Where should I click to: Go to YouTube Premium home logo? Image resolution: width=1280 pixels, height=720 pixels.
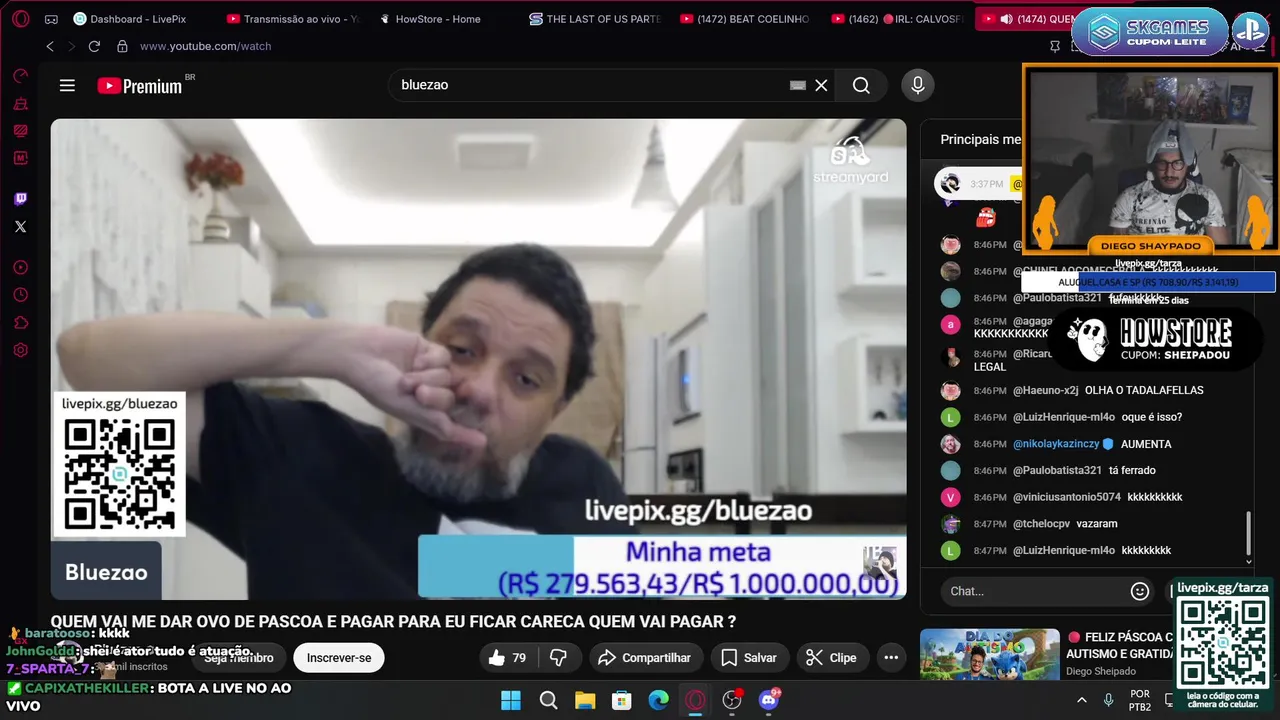140,86
